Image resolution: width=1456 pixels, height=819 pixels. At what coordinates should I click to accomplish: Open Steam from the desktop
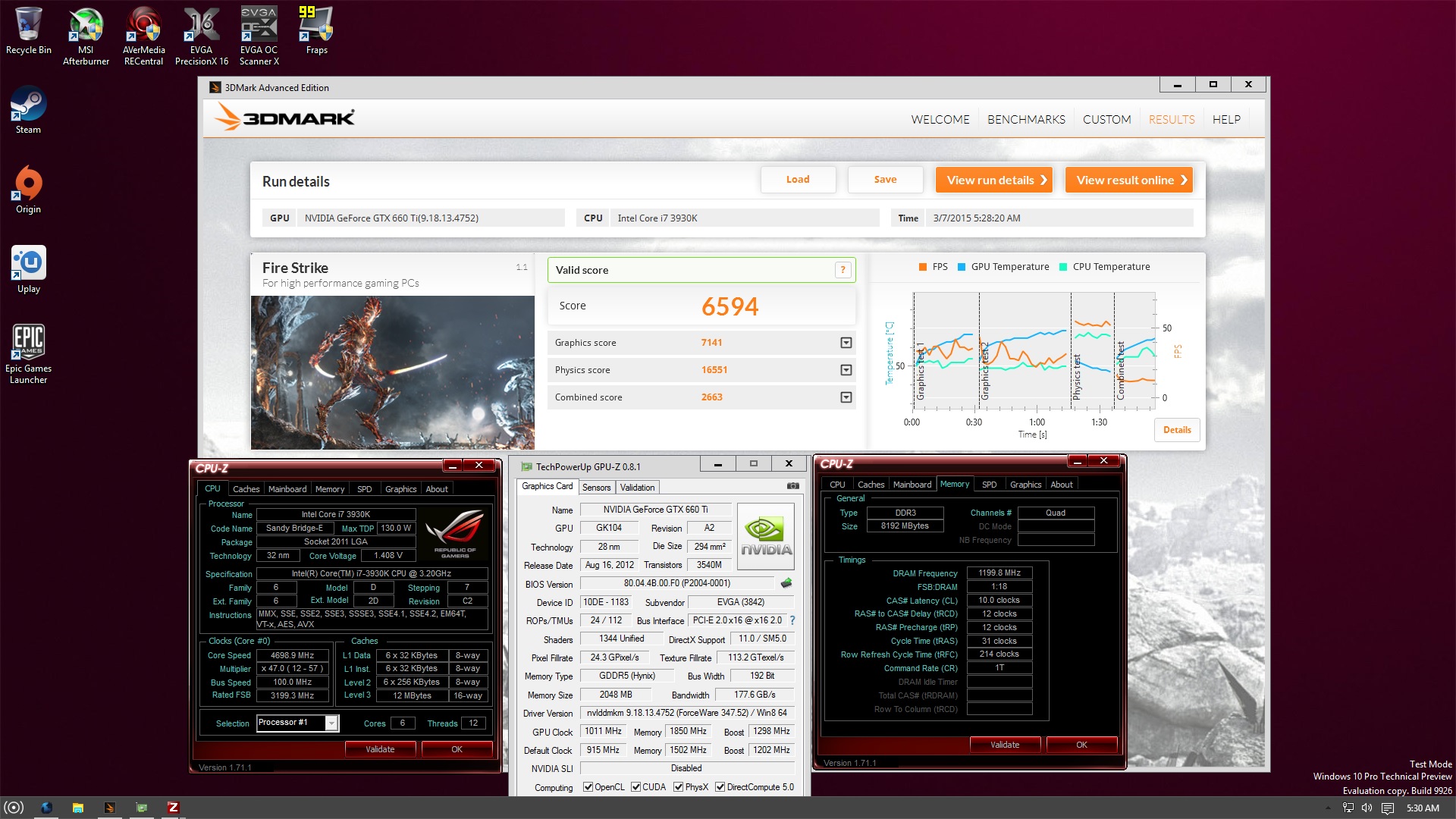[x=28, y=110]
